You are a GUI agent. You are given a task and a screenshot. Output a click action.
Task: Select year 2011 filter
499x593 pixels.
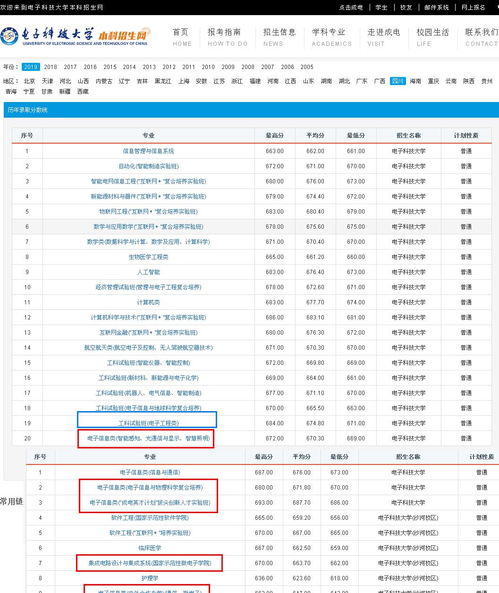pyautogui.click(x=188, y=67)
